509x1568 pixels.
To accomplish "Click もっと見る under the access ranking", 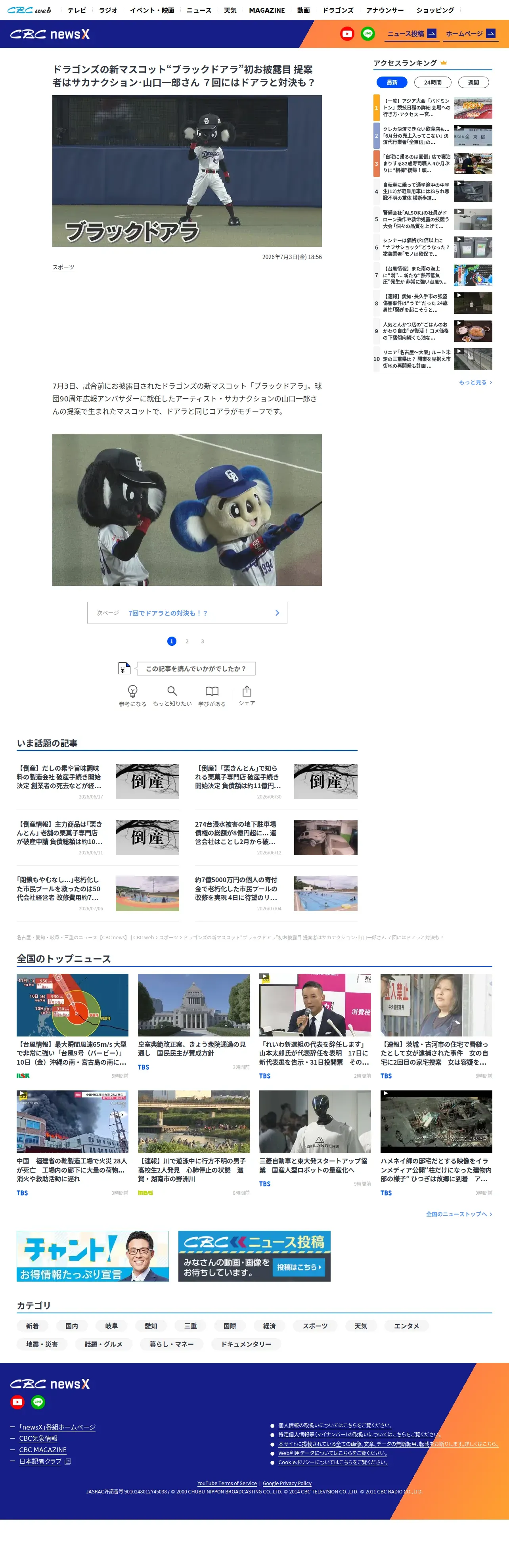I will click(x=476, y=382).
